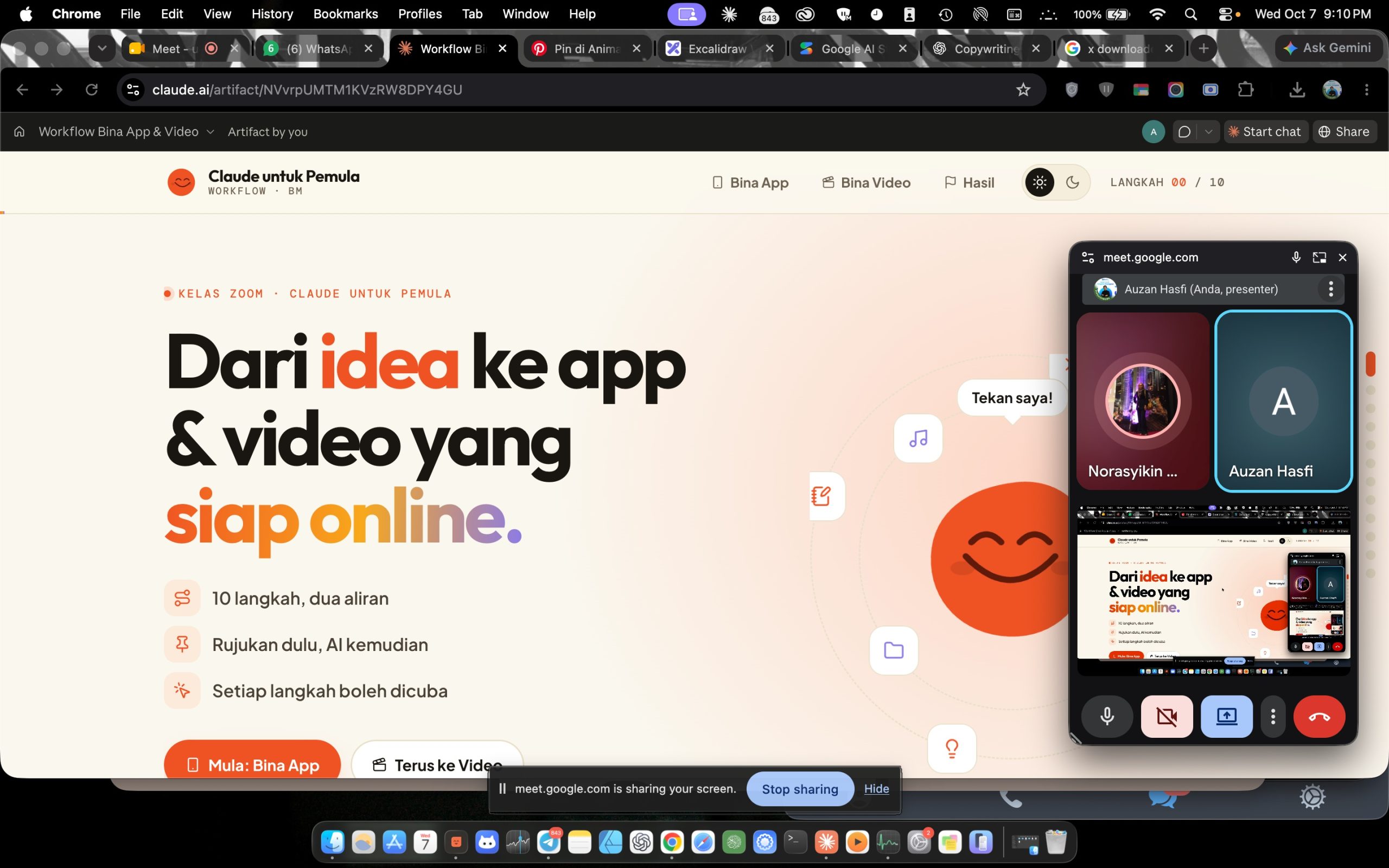Expand dropdown arrow beside comment icon
Image resolution: width=1389 pixels, height=868 pixels.
click(x=1208, y=131)
